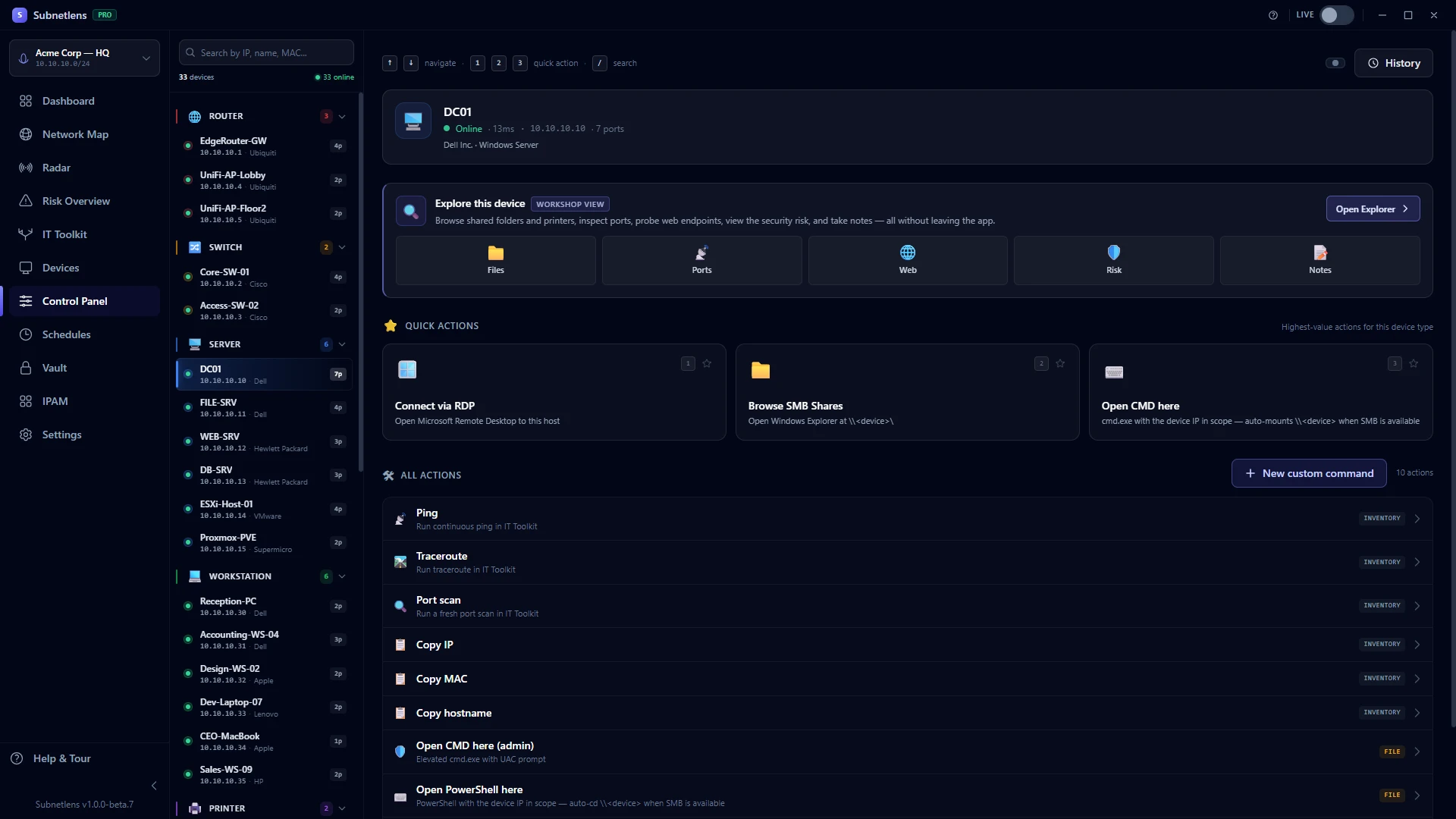Click the Schedules clock icon
Image resolution: width=1456 pixels, height=819 pixels.
click(26, 334)
